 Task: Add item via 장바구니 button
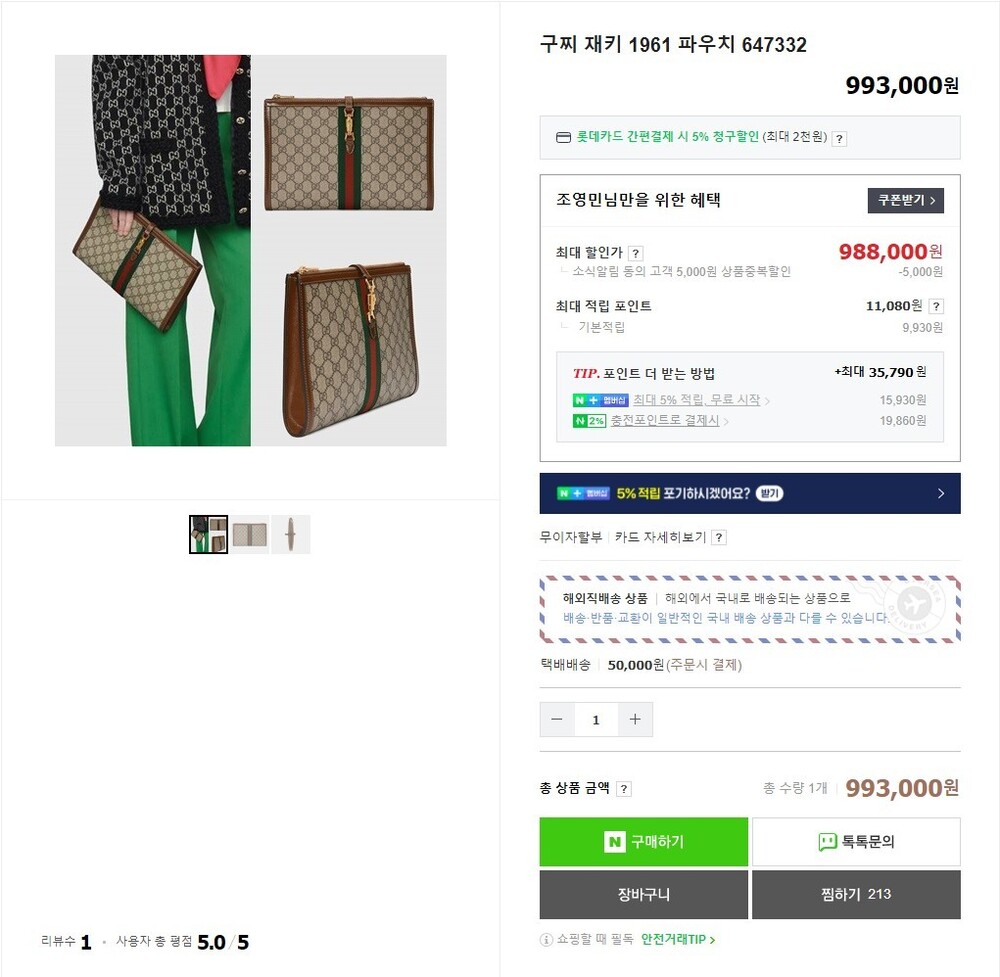[643, 895]
